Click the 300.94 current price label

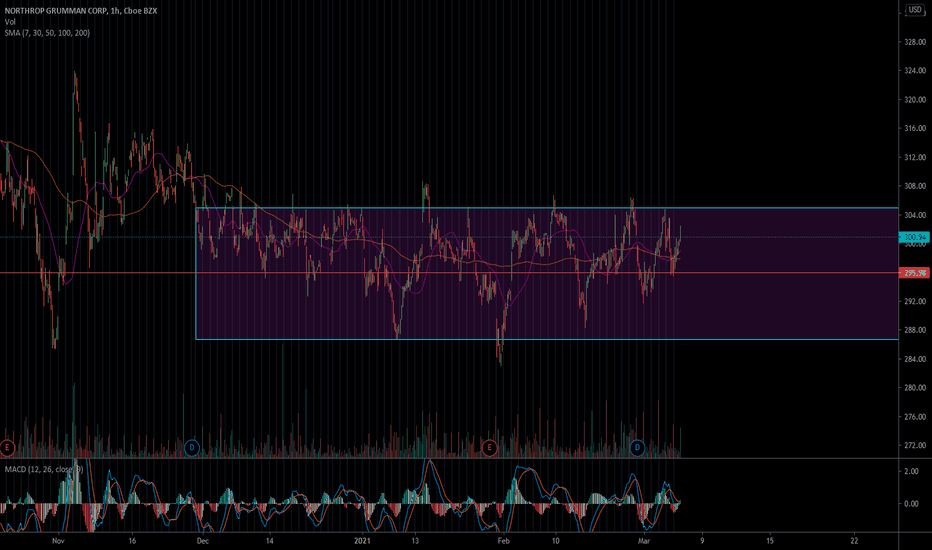pyautogui.click(x=915, y=237)
